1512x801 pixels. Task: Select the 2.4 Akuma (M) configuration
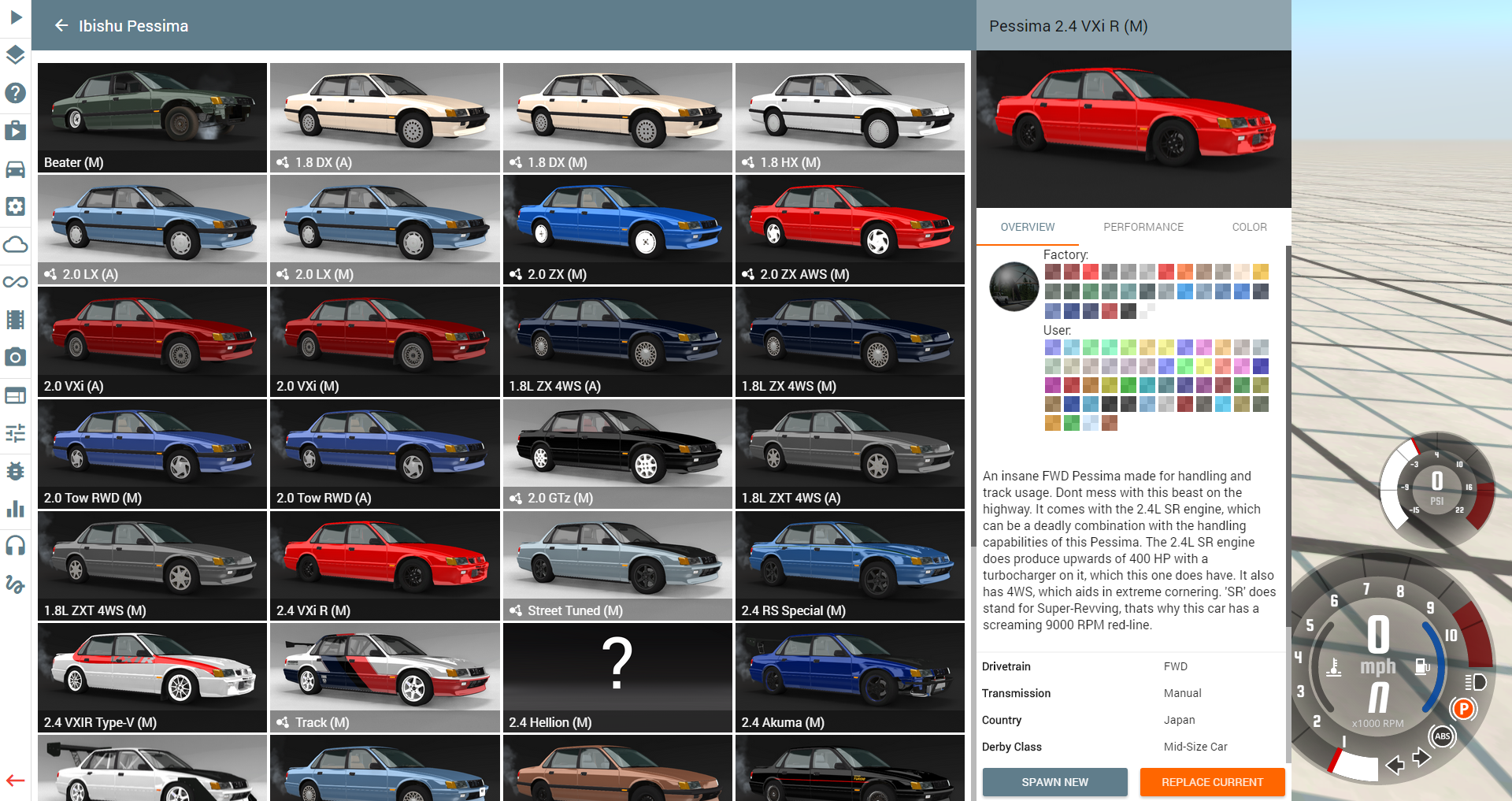[850, 677]
